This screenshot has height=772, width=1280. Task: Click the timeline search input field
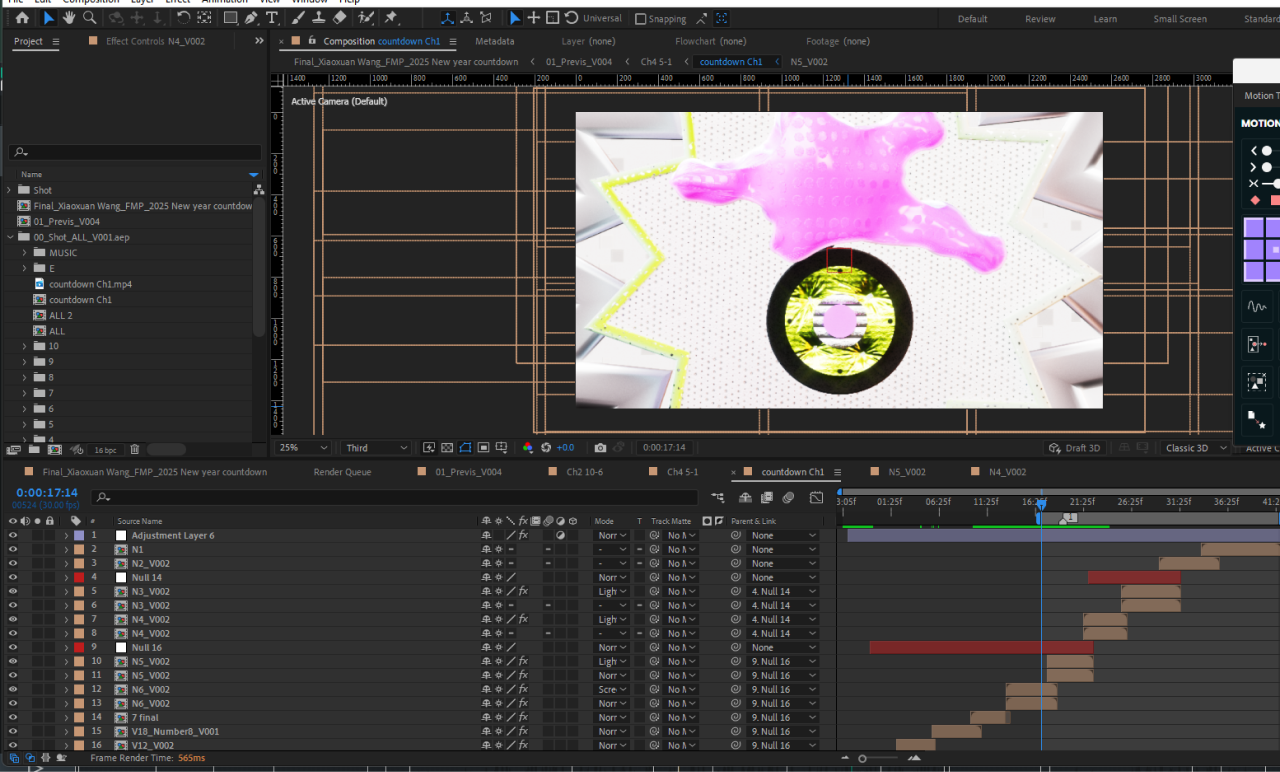click(x=400, y=497)
